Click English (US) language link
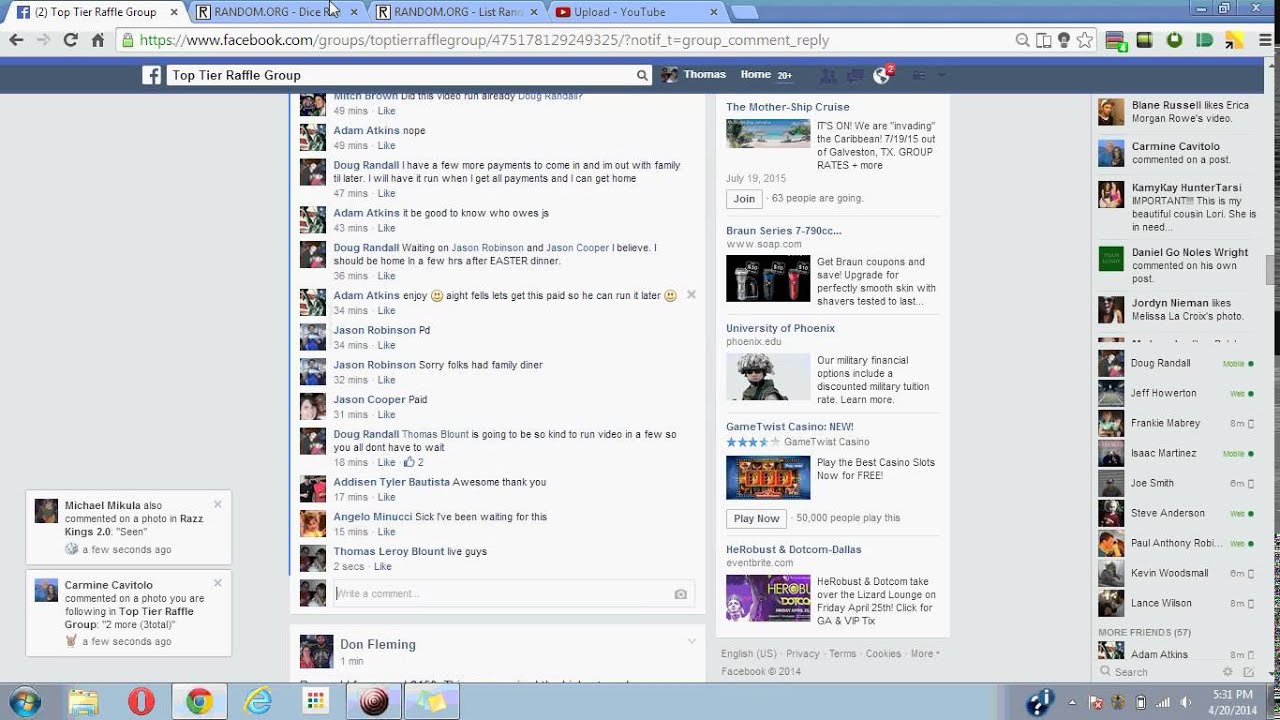The image size is (1280, 720). coord(749,654)
